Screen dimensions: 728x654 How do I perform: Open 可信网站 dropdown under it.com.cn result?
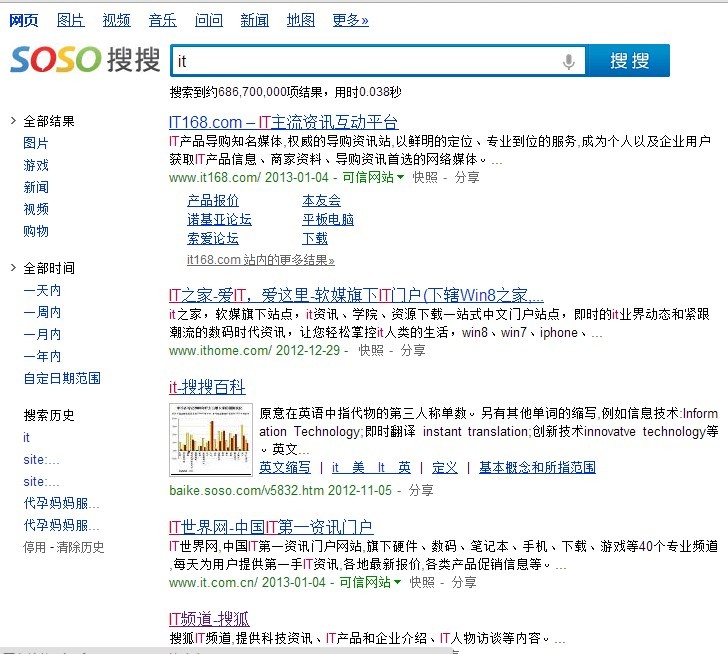pos(370,582)
